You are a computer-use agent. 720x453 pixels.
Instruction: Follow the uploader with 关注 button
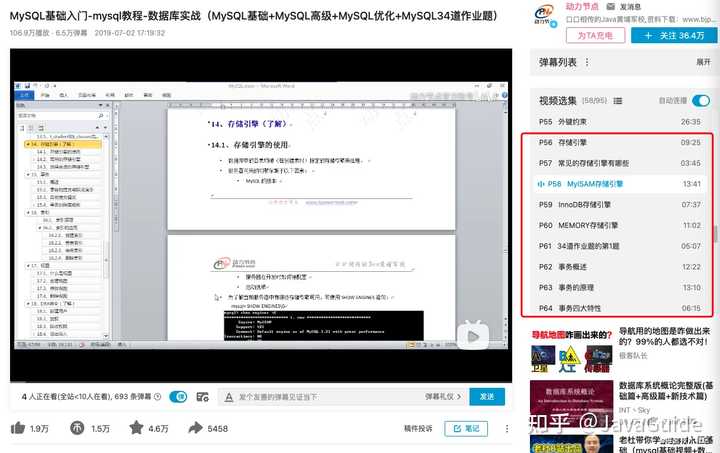coord(674,35)
